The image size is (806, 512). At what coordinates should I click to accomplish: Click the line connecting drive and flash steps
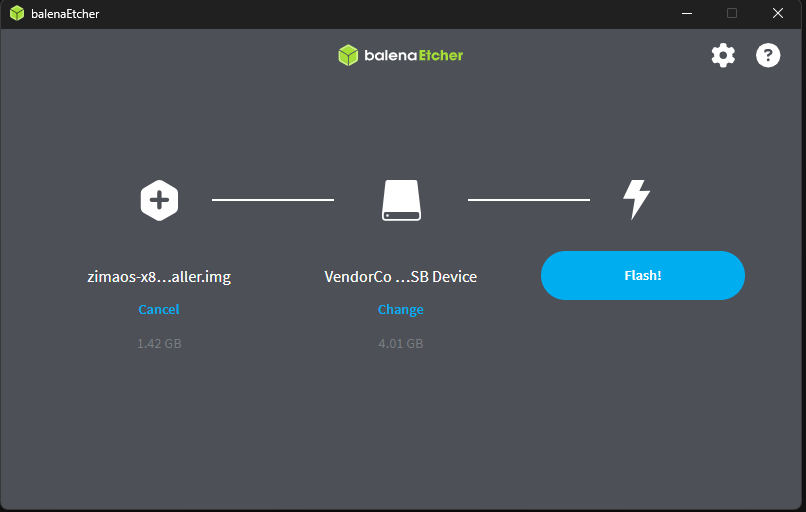[528, 200]
